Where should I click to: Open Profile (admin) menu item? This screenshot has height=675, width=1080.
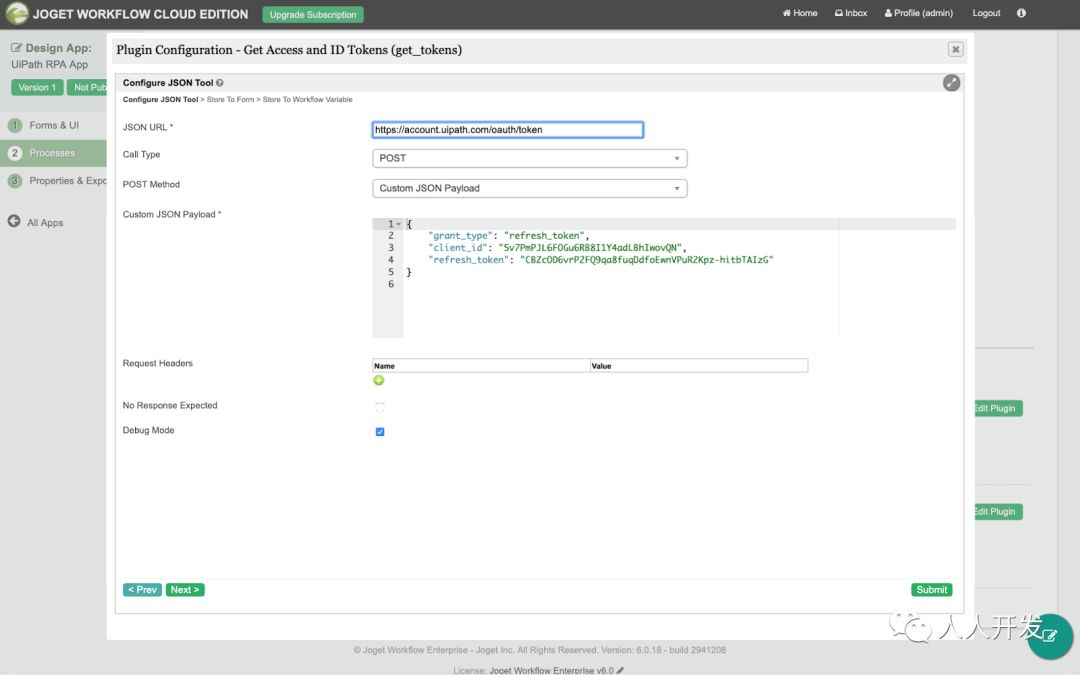[x=919, y=13]
